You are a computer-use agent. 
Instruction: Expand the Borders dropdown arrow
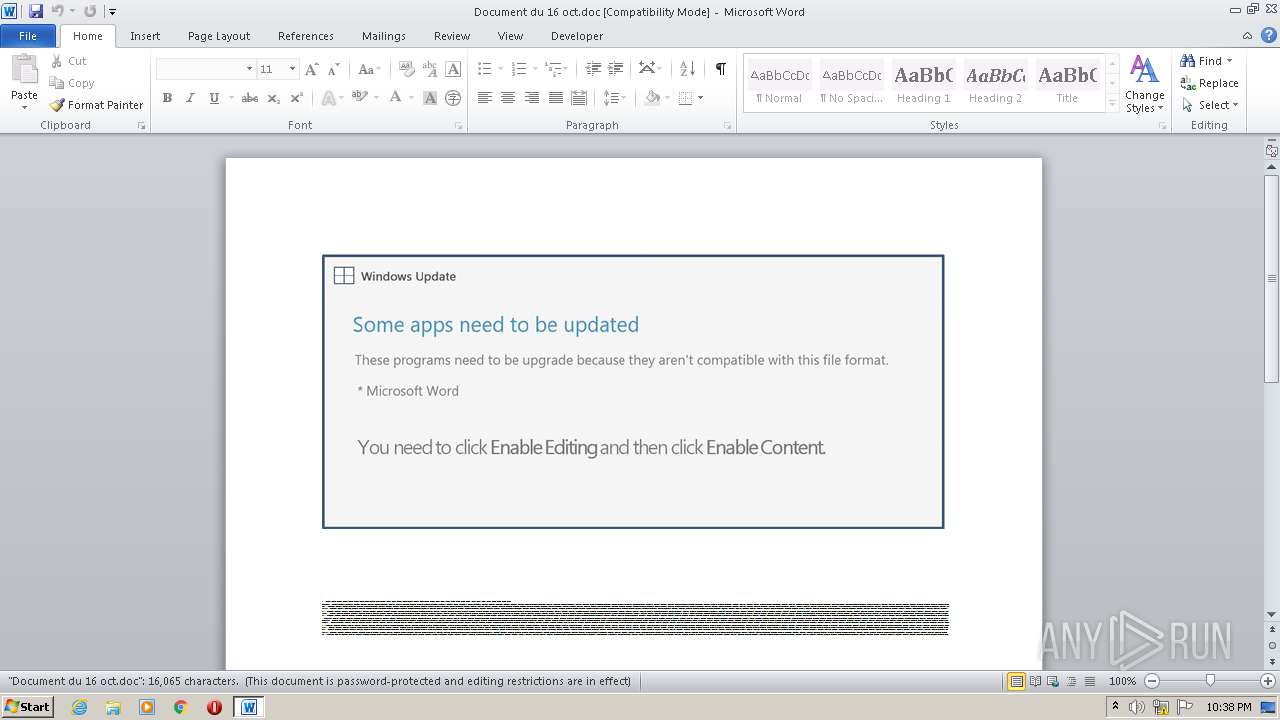[x=700, y=98]
